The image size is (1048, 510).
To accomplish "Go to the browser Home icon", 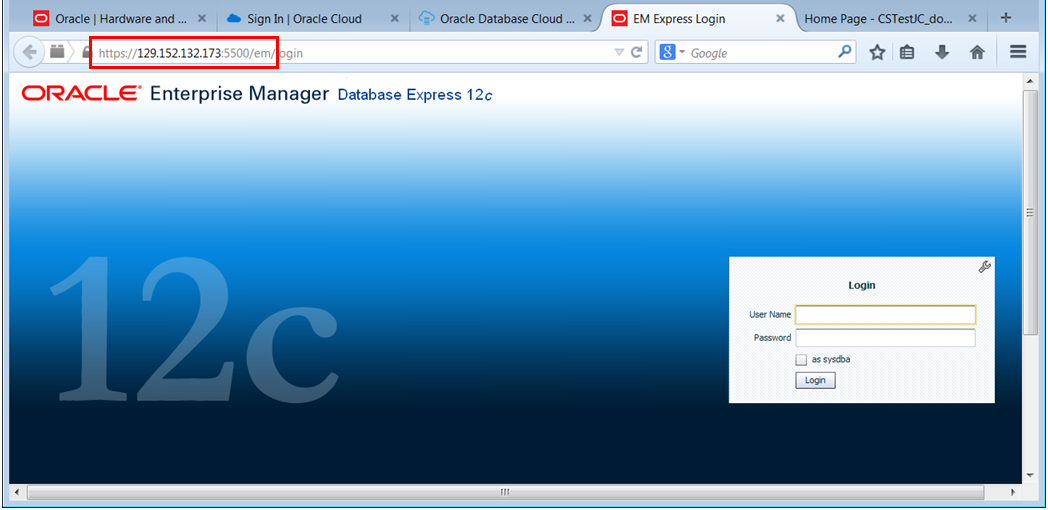I will tap(977, 52).
